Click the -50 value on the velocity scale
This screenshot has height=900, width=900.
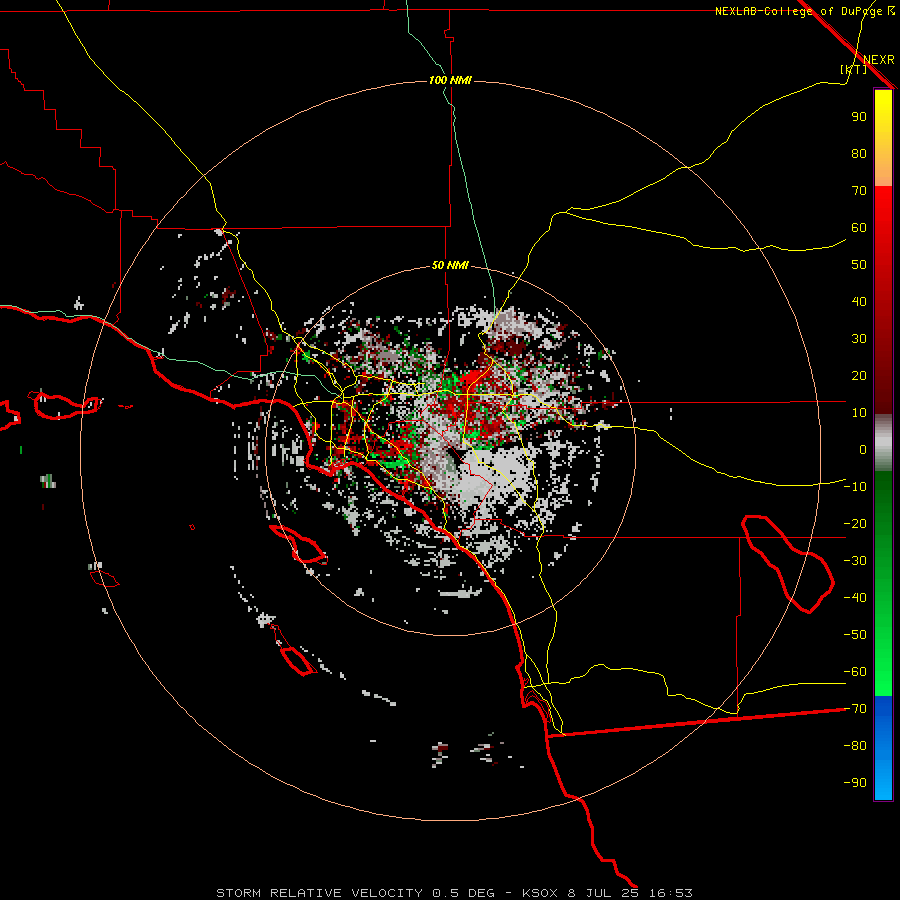pyautogui.click(x=855, y=635)
